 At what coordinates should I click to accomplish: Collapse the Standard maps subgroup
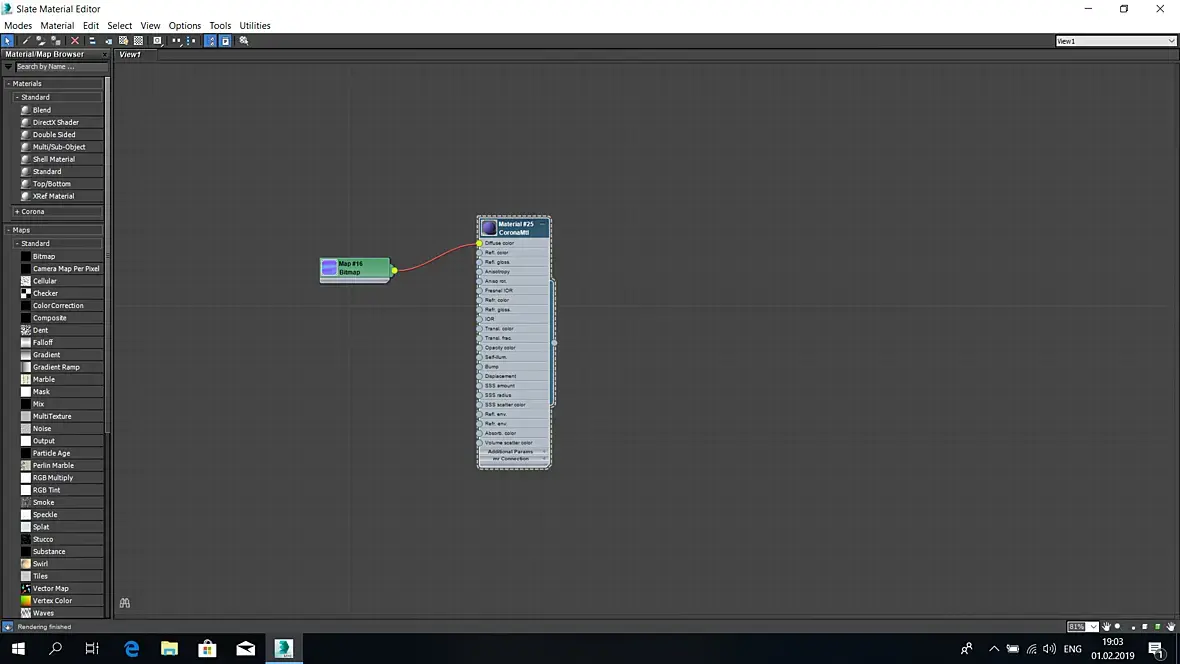coord(17,243)
